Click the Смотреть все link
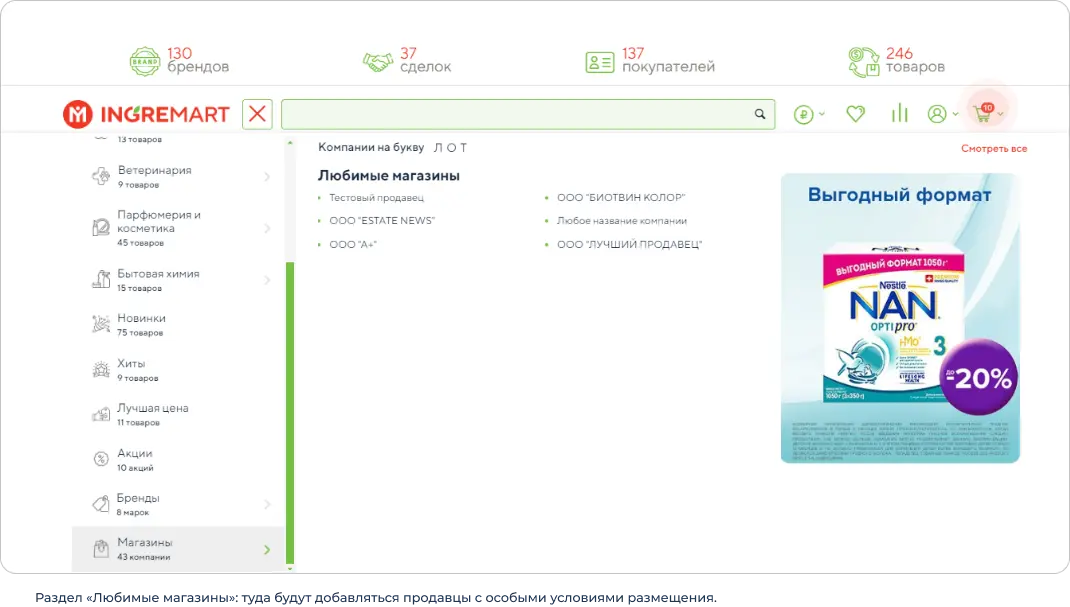 (x=994, y=148)
